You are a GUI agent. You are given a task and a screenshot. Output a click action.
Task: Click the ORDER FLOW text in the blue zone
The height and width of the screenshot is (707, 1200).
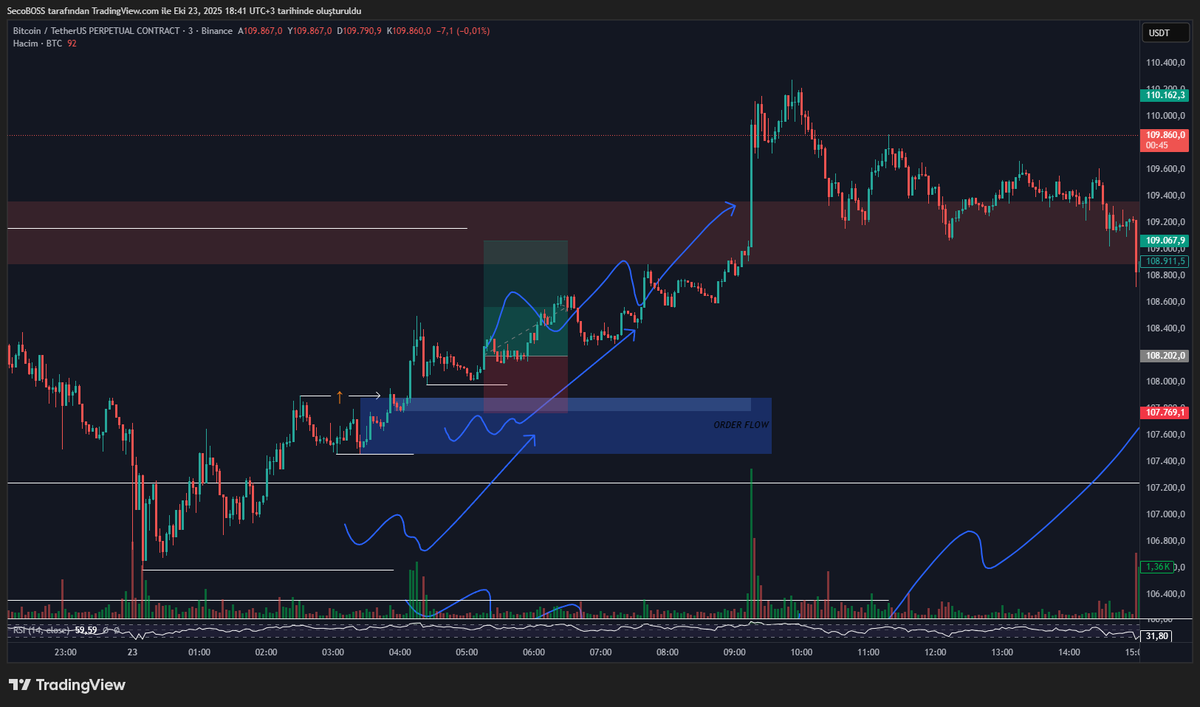point(741,425)
